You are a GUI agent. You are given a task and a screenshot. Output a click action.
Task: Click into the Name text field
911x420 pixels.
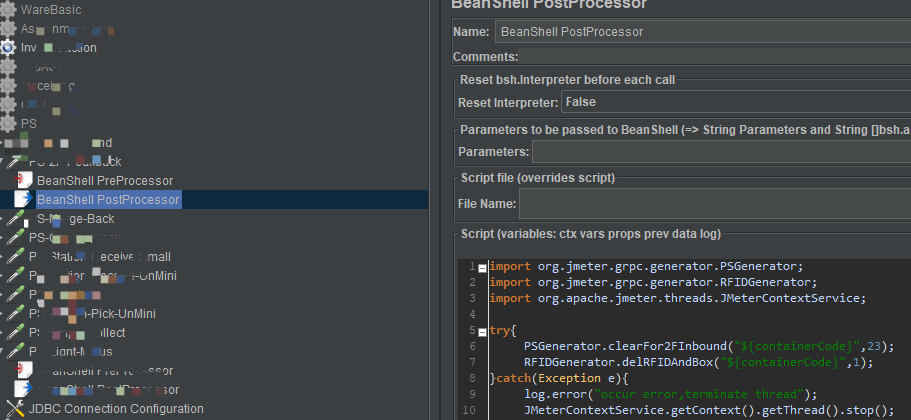pyautogui.click(x=703, y=32)
